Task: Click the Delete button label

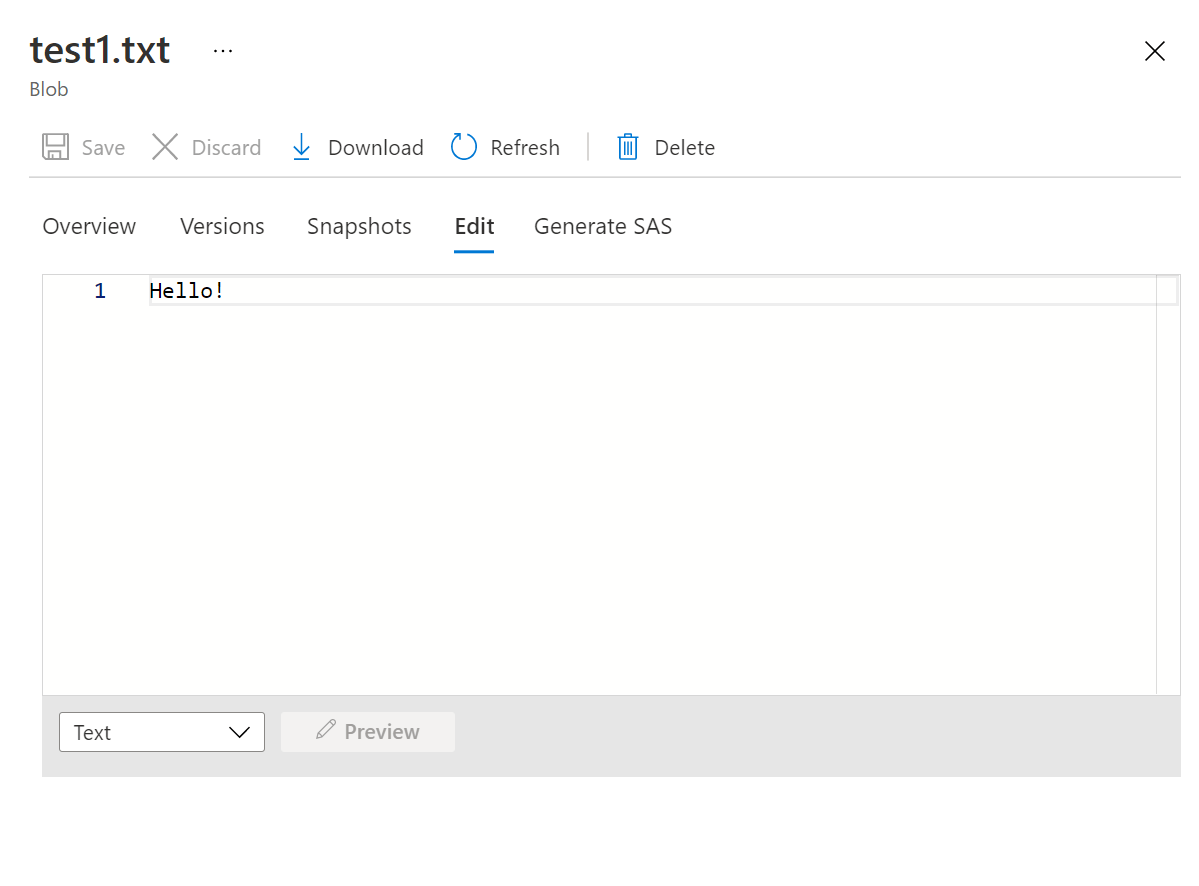Action: [x=684, y=148]
